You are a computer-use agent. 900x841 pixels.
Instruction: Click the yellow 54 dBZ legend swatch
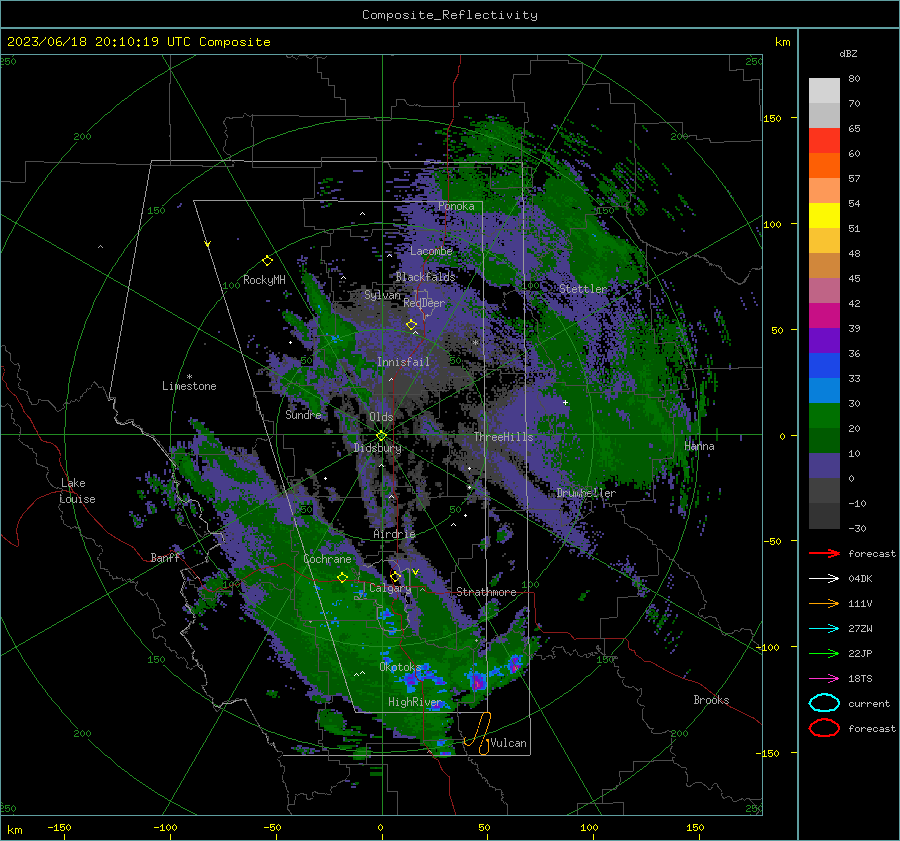(x=824, y=215)
